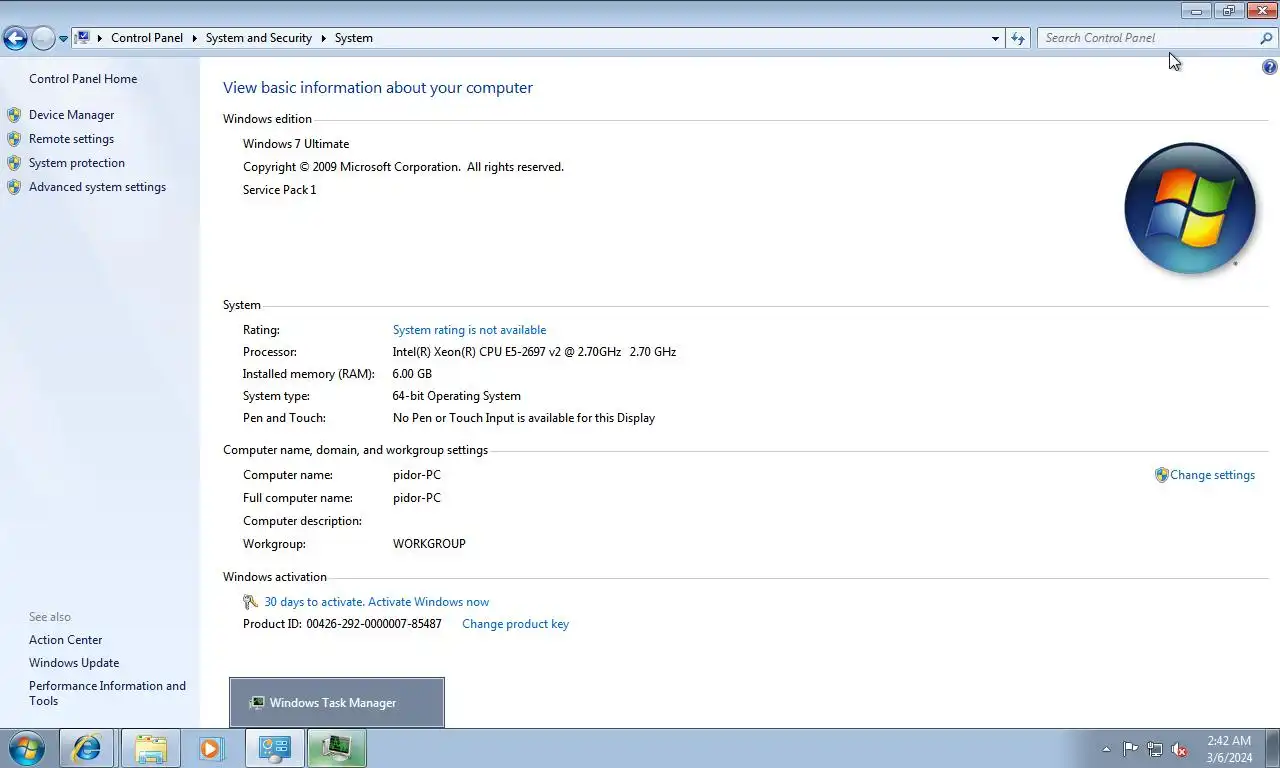Click shield icon beside Remote settings
This screenshot has height=768, width=1280.
(x=14, y=139)
